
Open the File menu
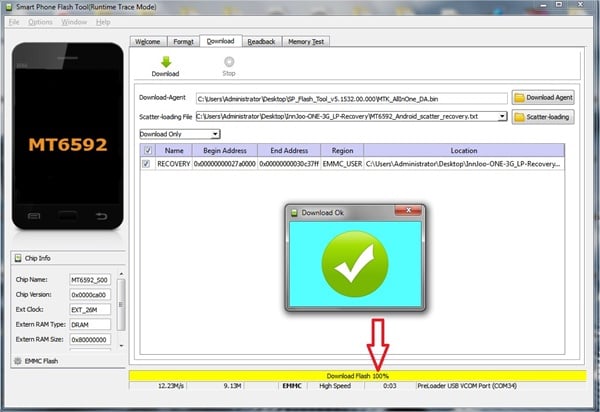pyautogui.click(x=14, y=22)
